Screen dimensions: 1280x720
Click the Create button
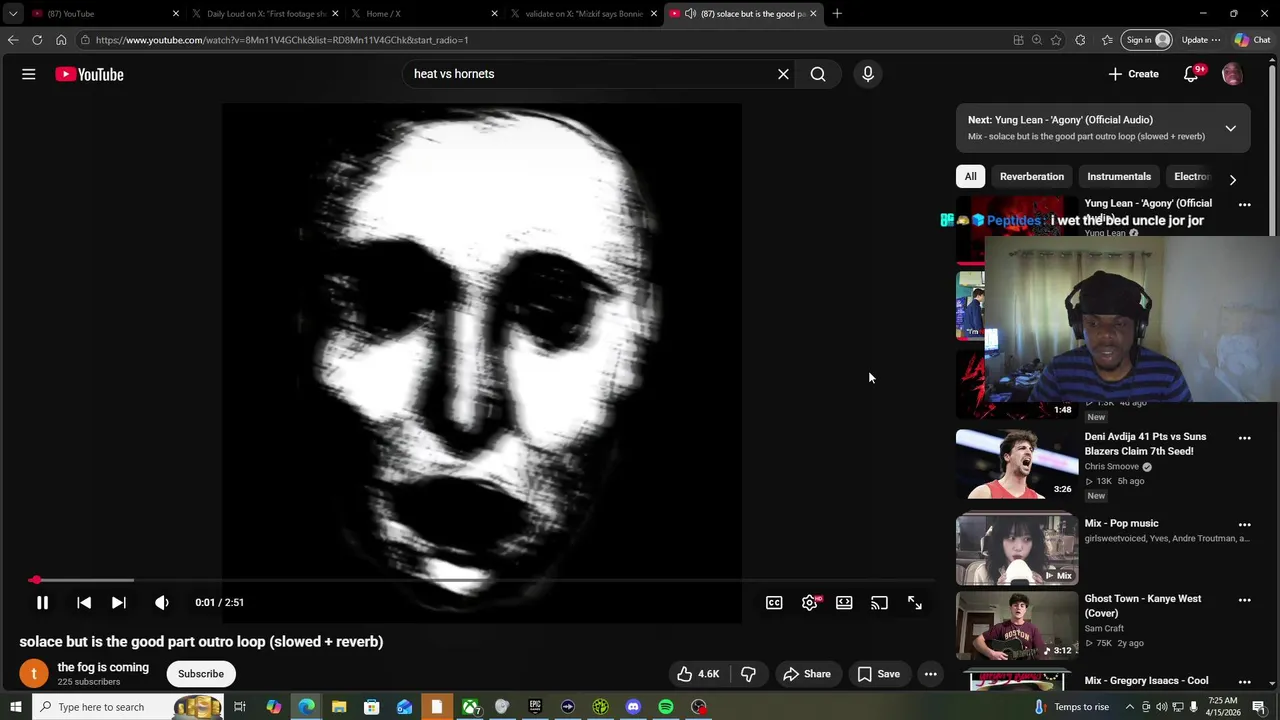pyautogui.click(x=1133, y=74)
